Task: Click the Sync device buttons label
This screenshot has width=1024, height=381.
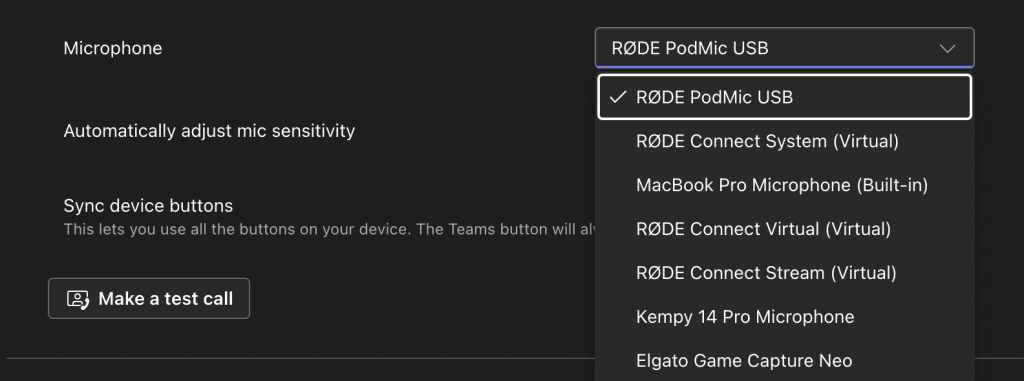Action: [x=148, y=205]
